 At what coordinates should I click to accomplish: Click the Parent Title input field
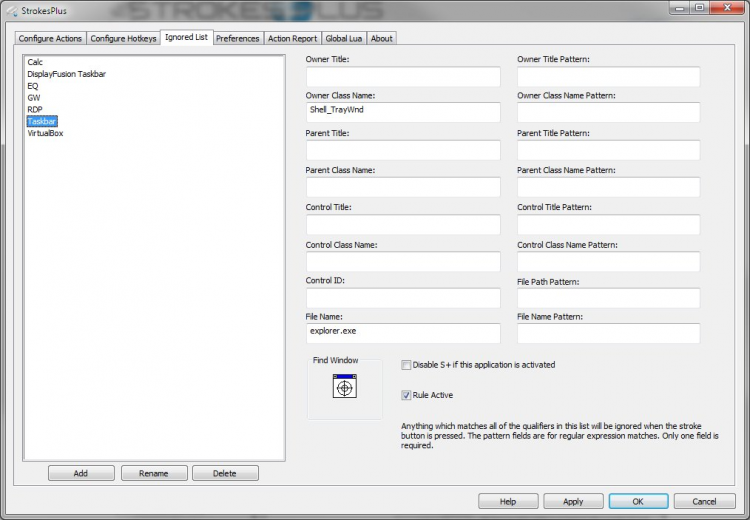403,150
